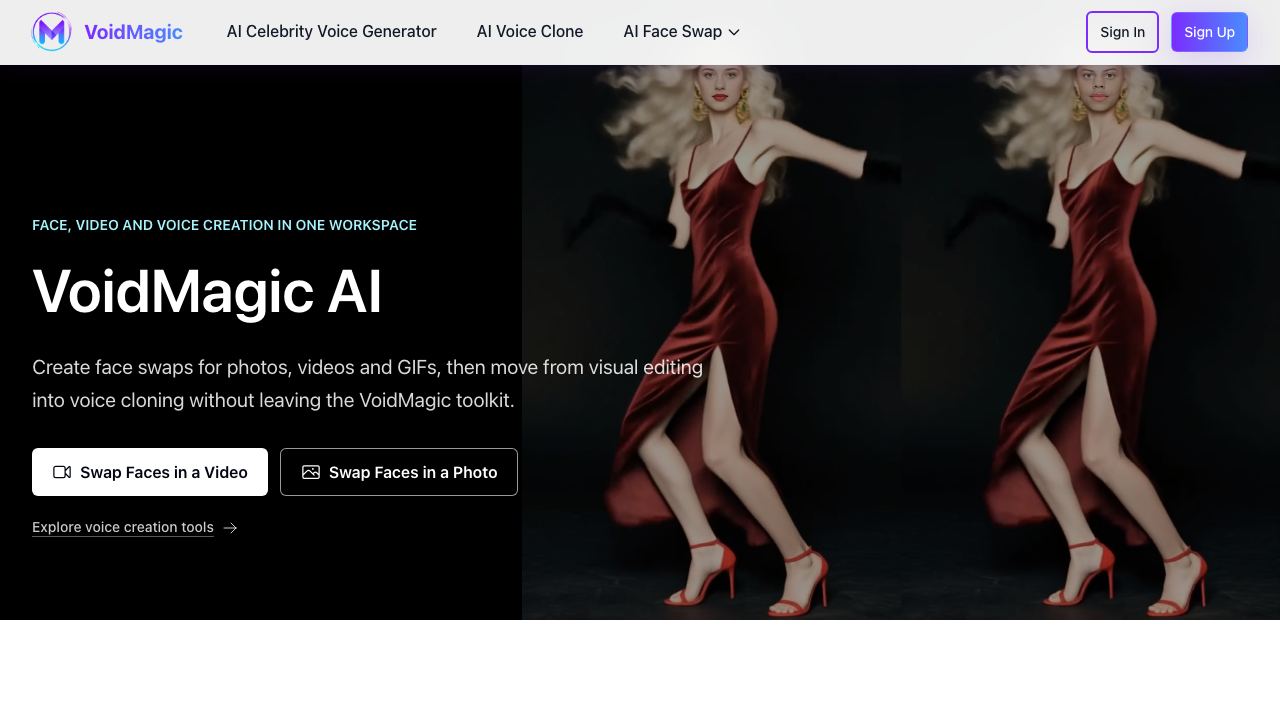Click the video camera icon

pyautogui.click(x=62, y=472)
